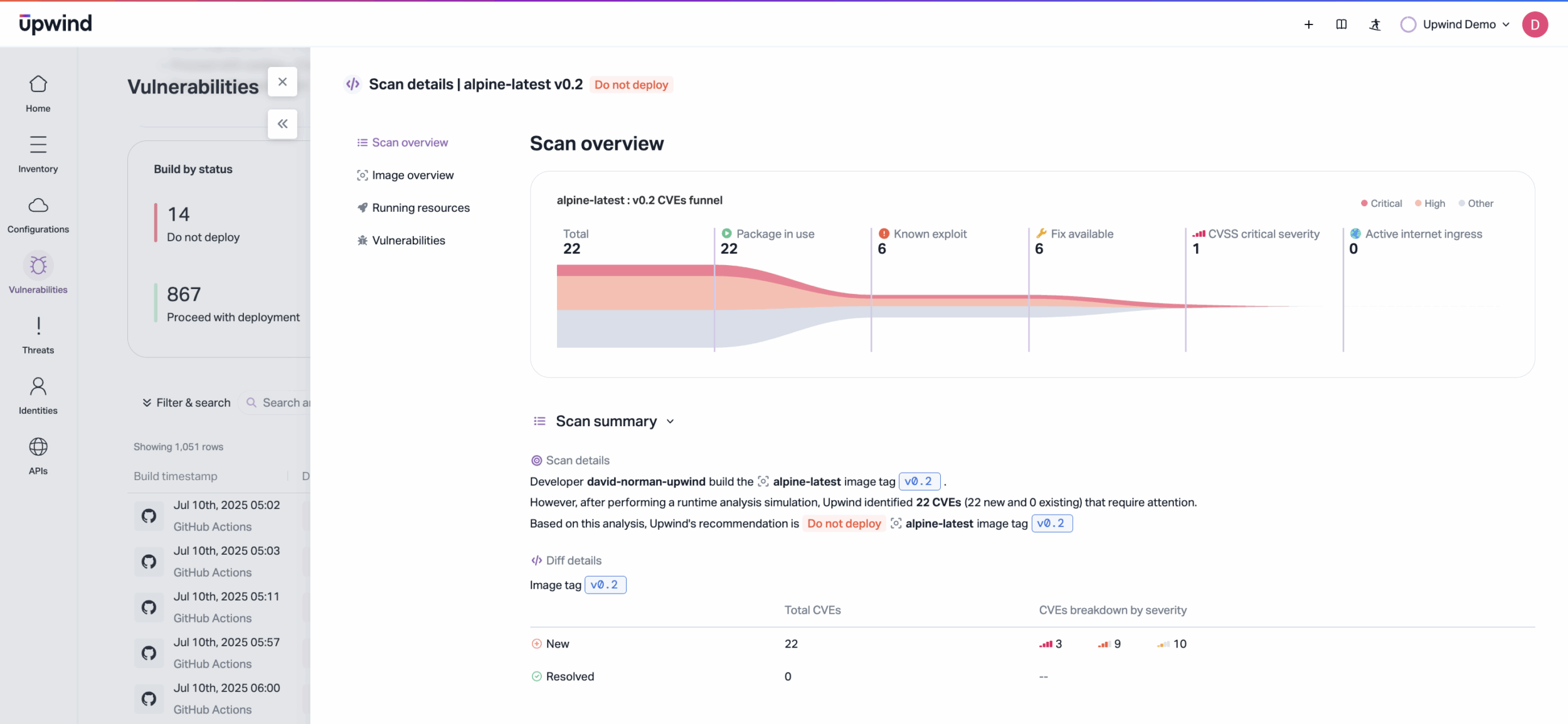
Task: Sort by Build timestamp column header
Action: [176, 476]
